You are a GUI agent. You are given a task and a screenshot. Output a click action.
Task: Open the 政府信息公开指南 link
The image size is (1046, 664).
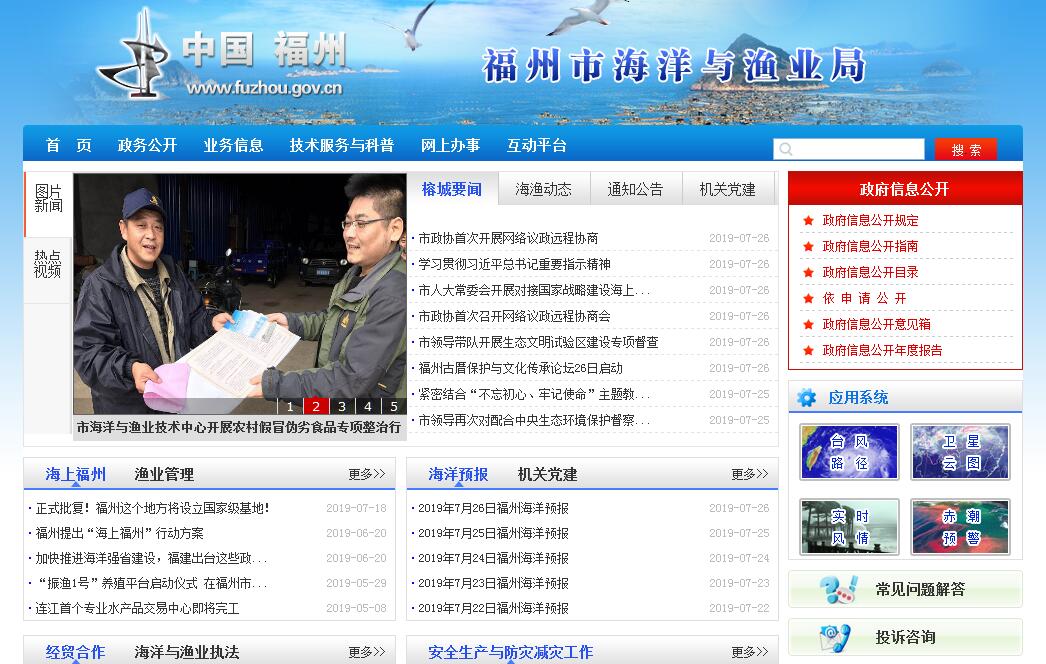pos(870,246)
